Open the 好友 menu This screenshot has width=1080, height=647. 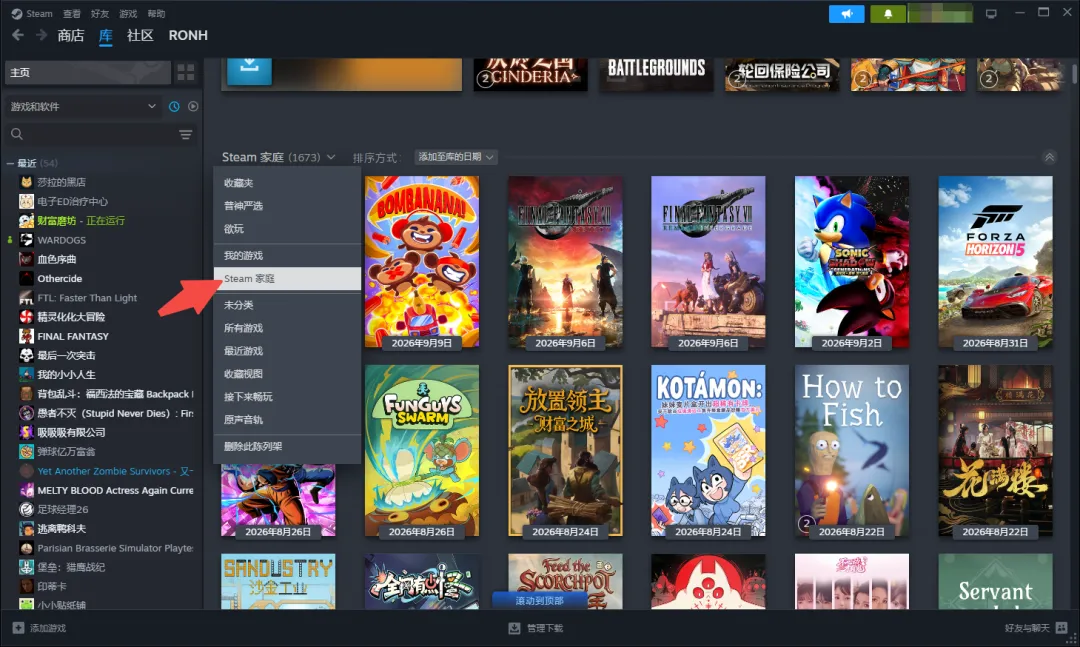coord(100,14)
